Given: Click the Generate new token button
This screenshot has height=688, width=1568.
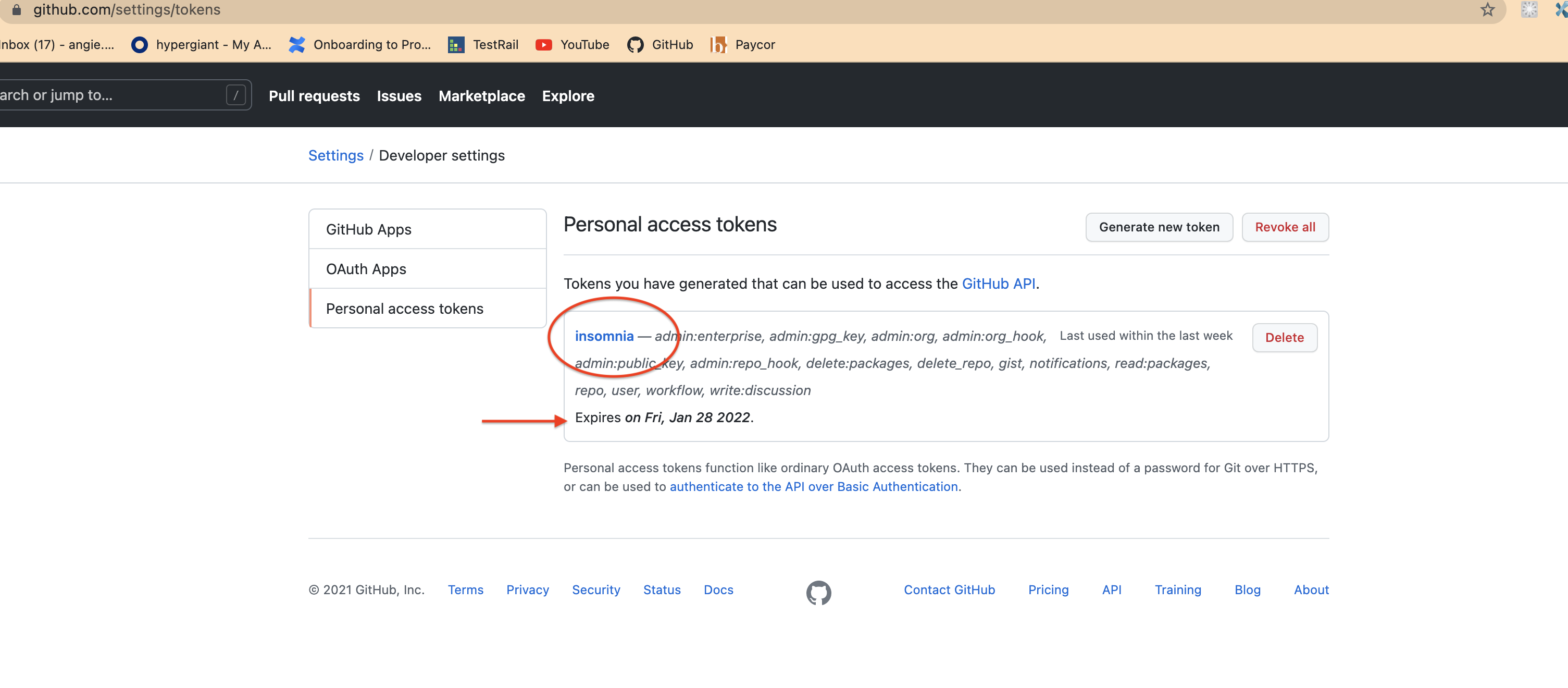Looking at the screenshot, I should coord(1159,227).
